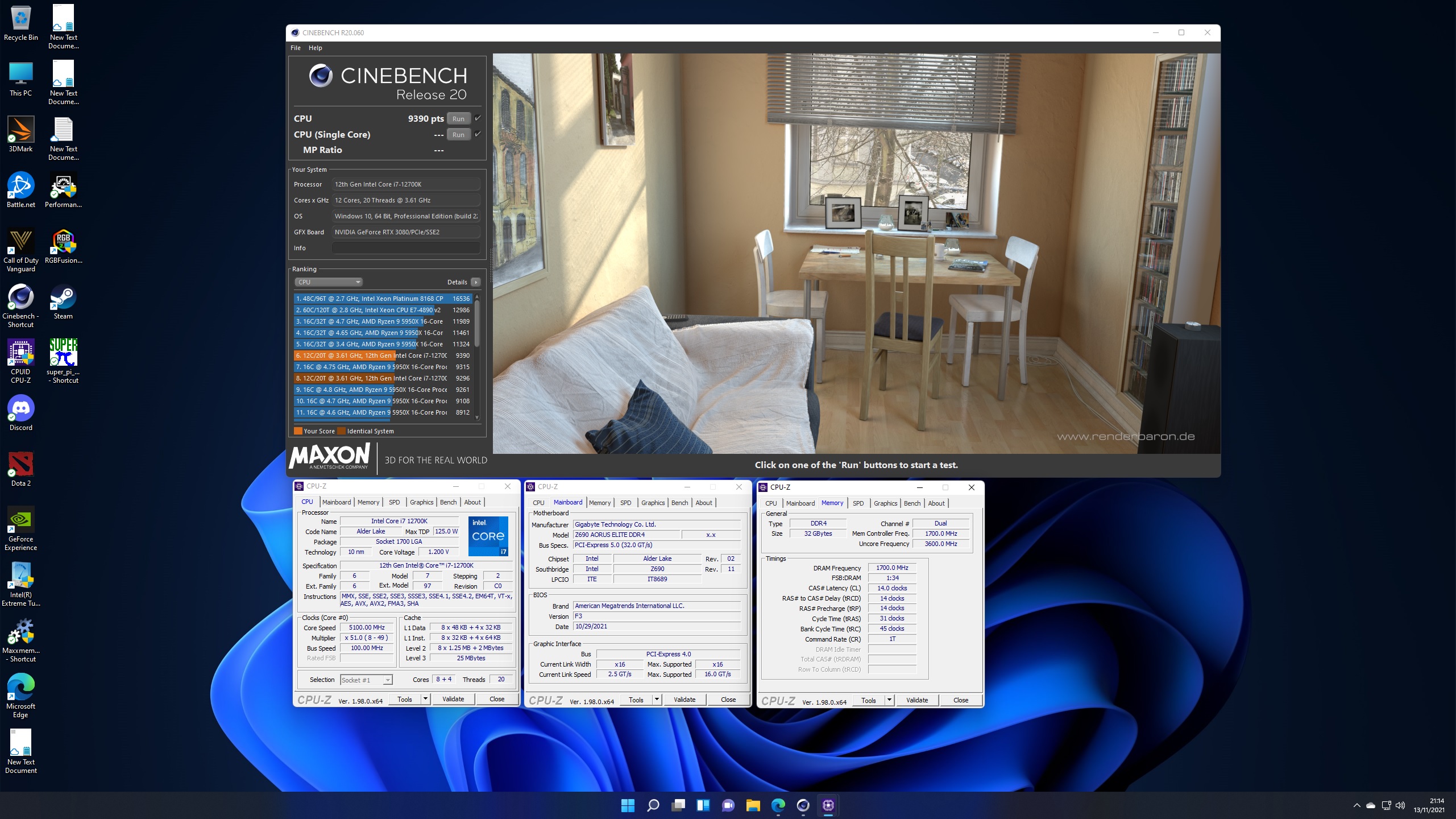Open Tools dropdown arrow in CPU tab window
This screenshot has height=819, width=1456.
425,699
